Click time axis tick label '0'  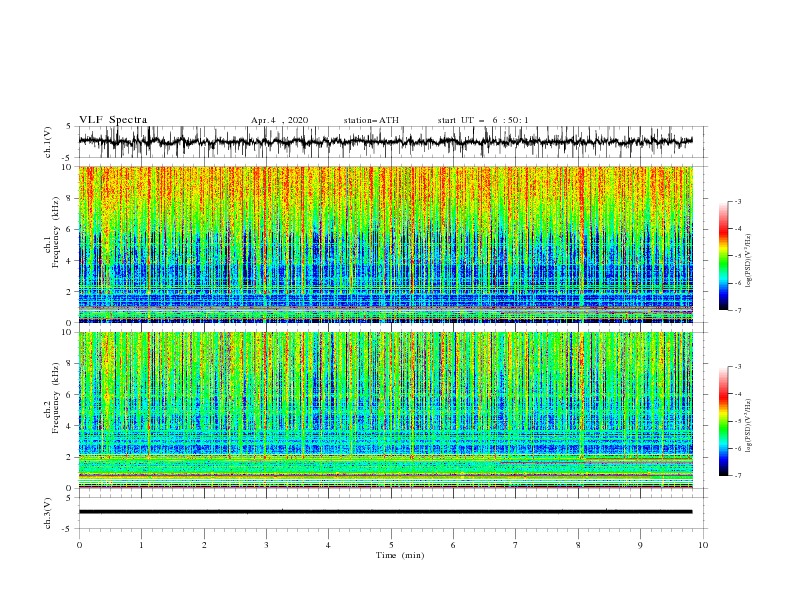(x=79, y=545)
